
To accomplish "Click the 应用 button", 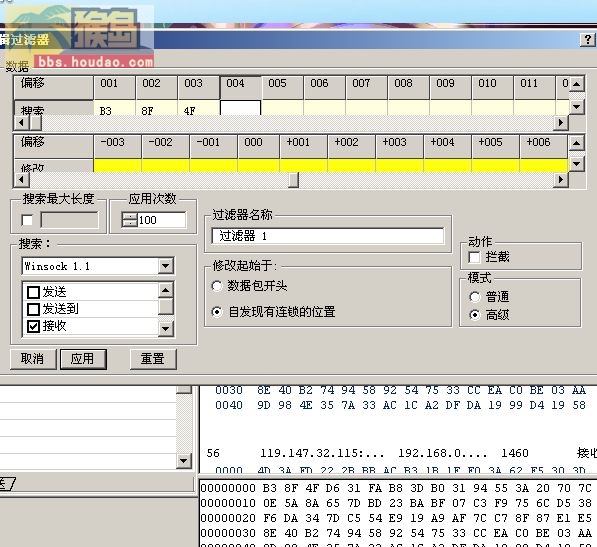I will (83, 359).
